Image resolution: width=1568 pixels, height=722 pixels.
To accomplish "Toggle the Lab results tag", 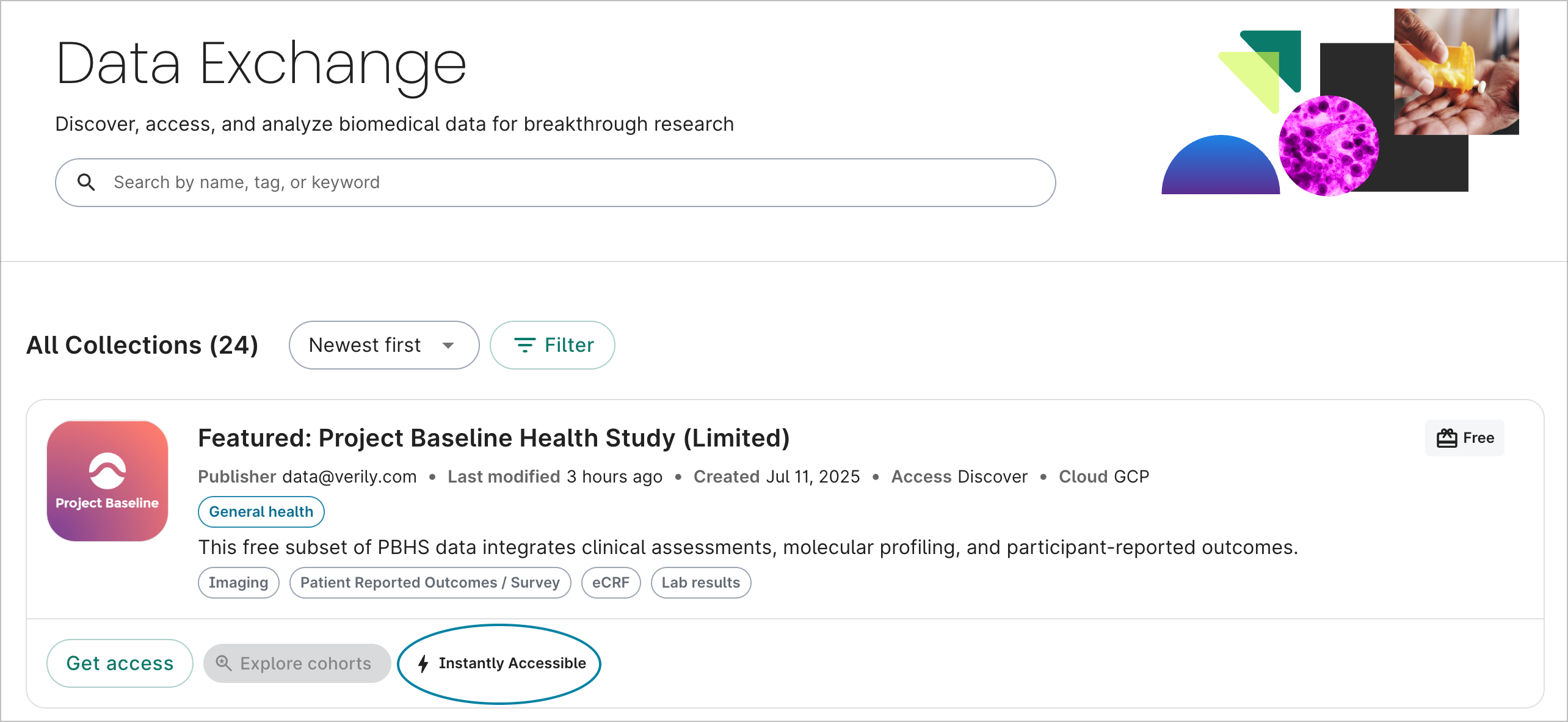I will point(700,582).
